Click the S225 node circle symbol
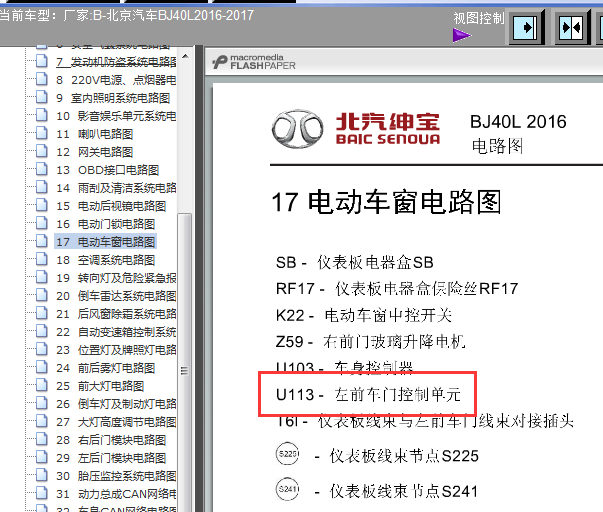 [288, 454]
